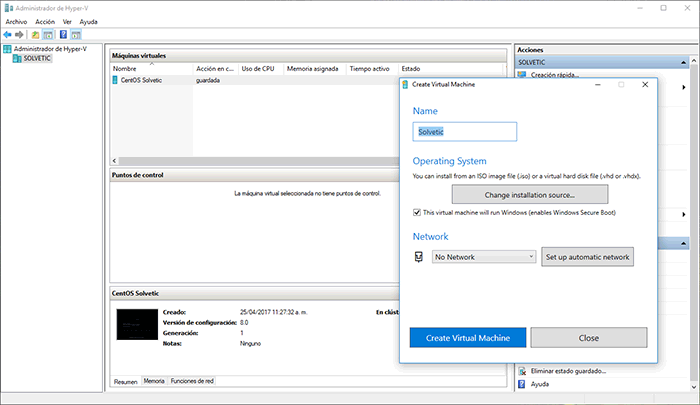Collapse the SOLVETIC section in Acciones
Image resolution: width=700 pixels, height=405 pixels.
pyautogui.click(x=683, y=63)
